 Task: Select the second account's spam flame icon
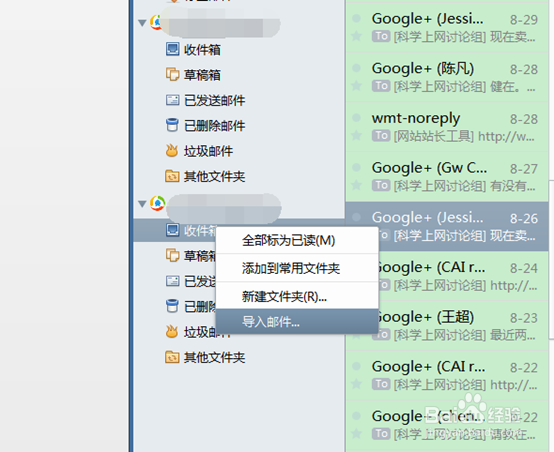(x=172, y=331)
